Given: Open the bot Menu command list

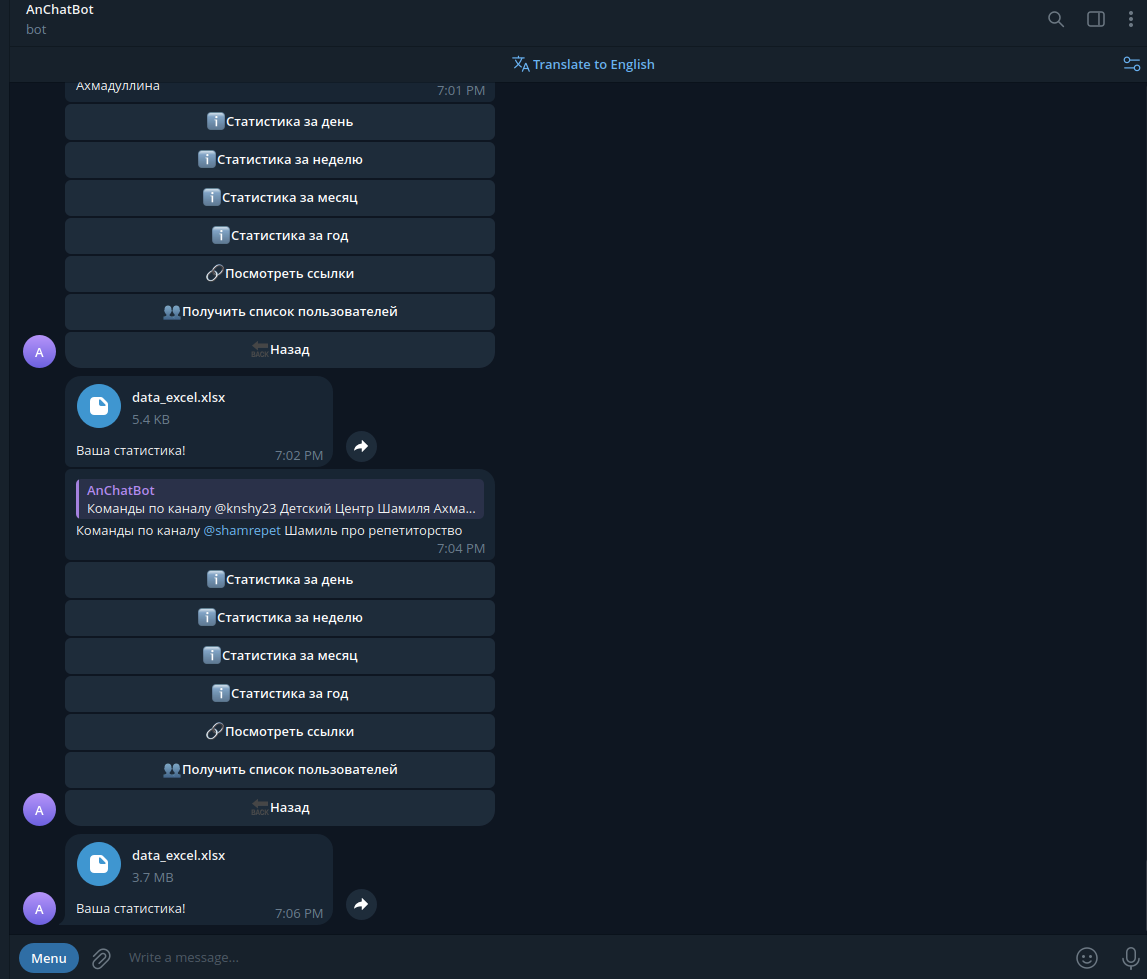Looking at the screenshot, I should (x=48, y=957).
